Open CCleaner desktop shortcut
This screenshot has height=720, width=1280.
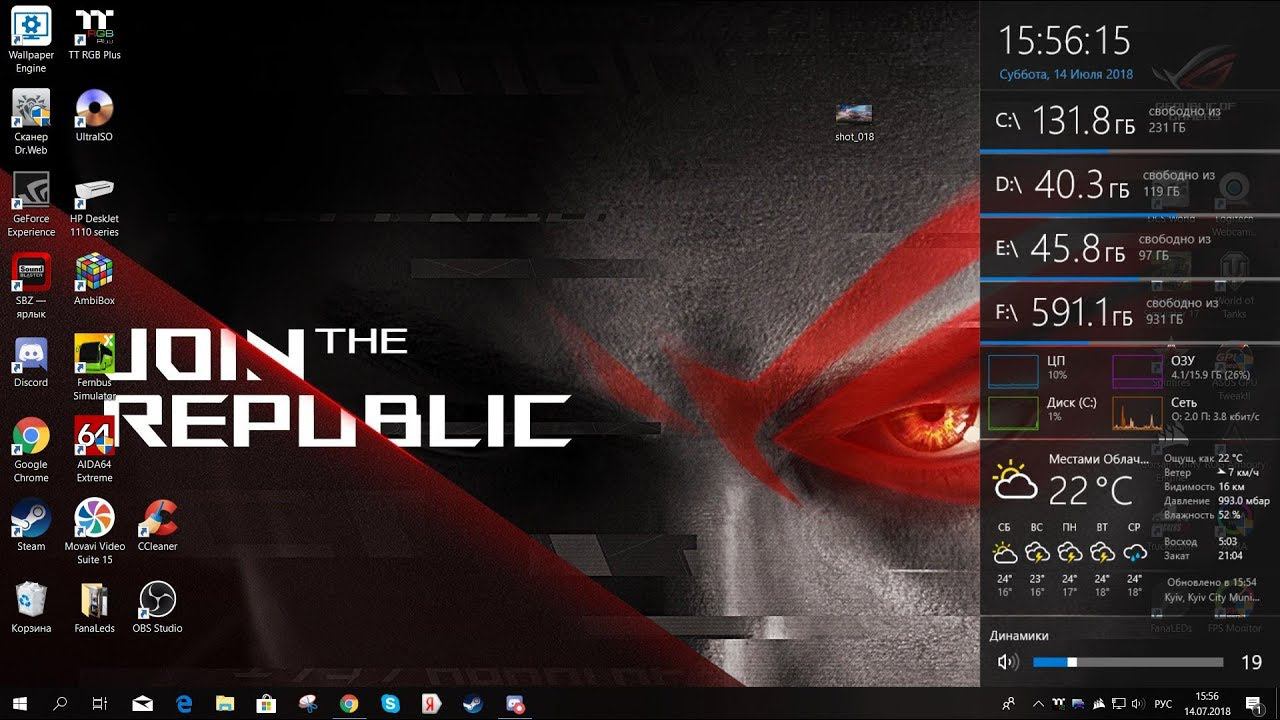tap(157, 525)
